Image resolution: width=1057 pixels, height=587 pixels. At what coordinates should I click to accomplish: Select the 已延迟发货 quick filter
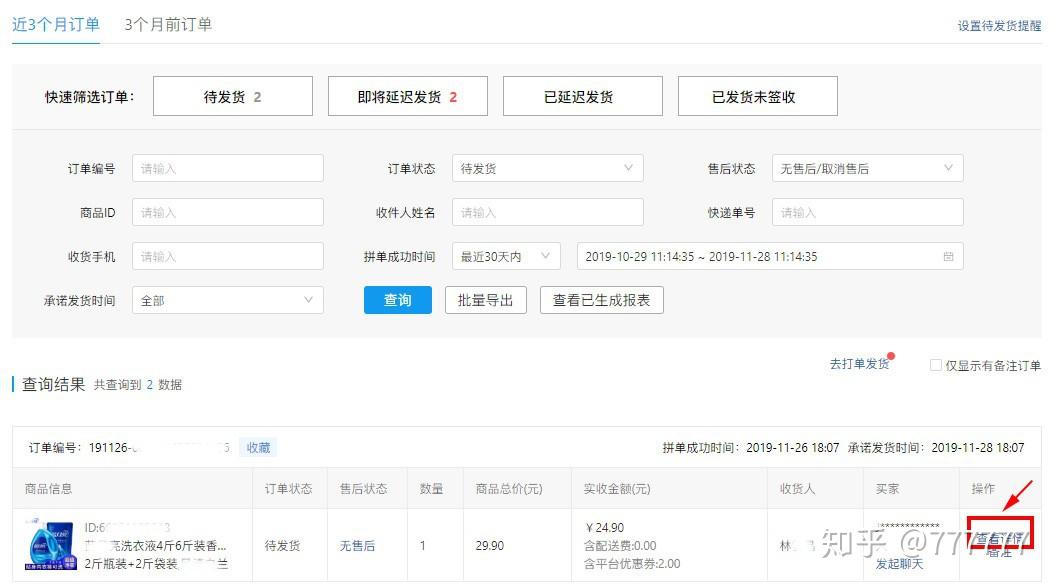(x=582, y=96)
